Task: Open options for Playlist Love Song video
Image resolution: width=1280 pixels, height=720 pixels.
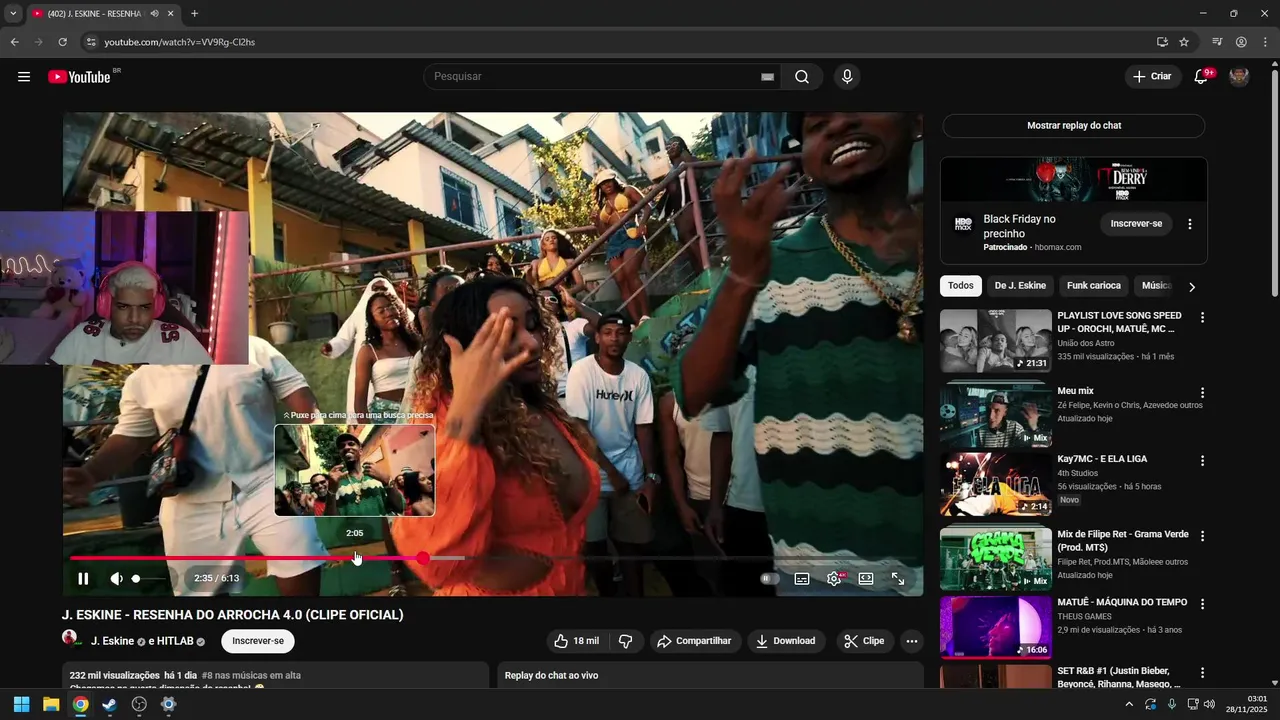Action: pos(1202,318)
